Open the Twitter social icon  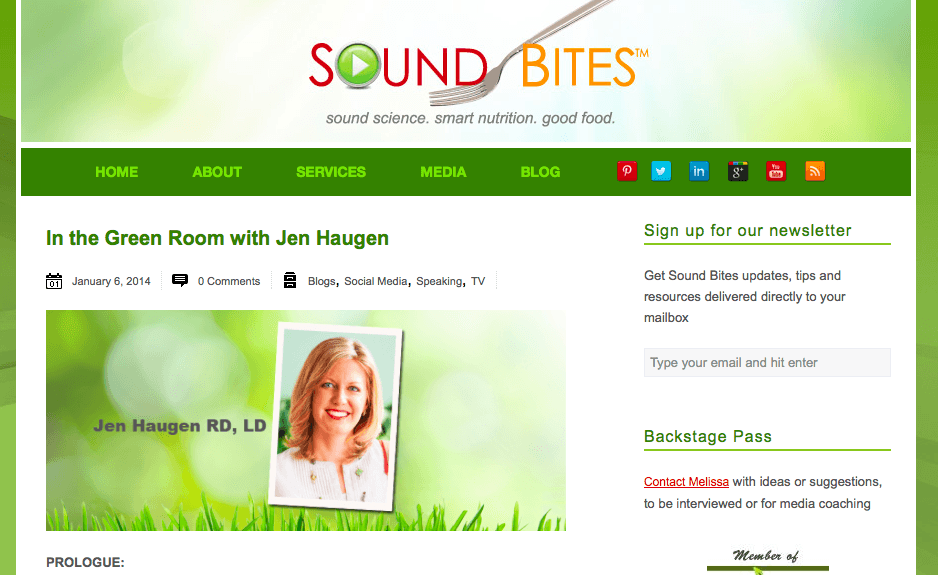[x=661, y=172]
